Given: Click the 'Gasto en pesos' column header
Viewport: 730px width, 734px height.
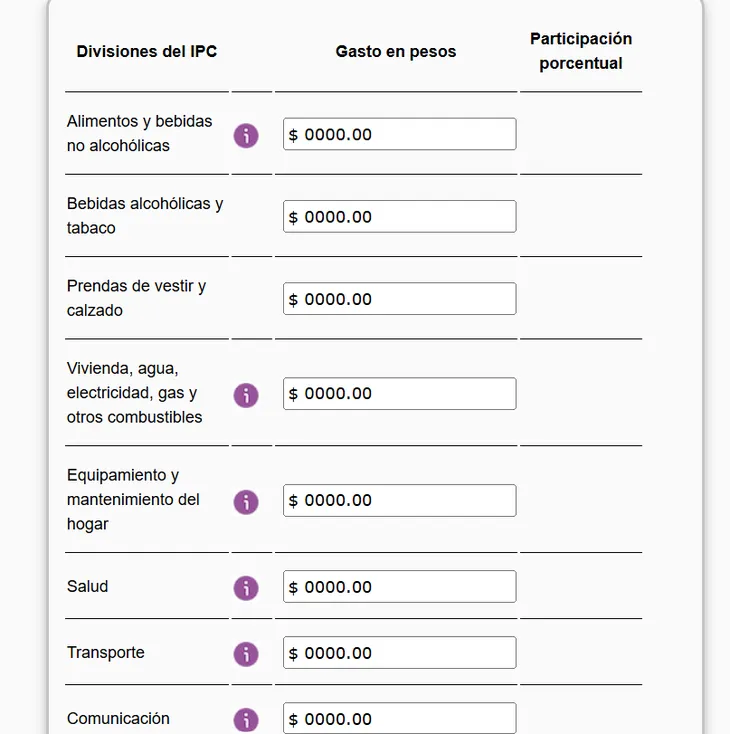Looking at the screenshot, I should [x=396, y=52].
